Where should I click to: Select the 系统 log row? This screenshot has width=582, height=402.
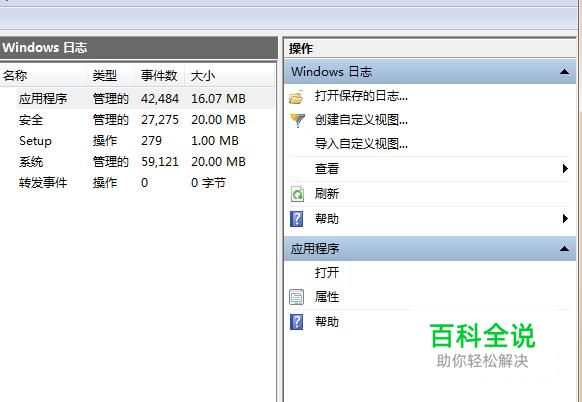click(137, 162)
